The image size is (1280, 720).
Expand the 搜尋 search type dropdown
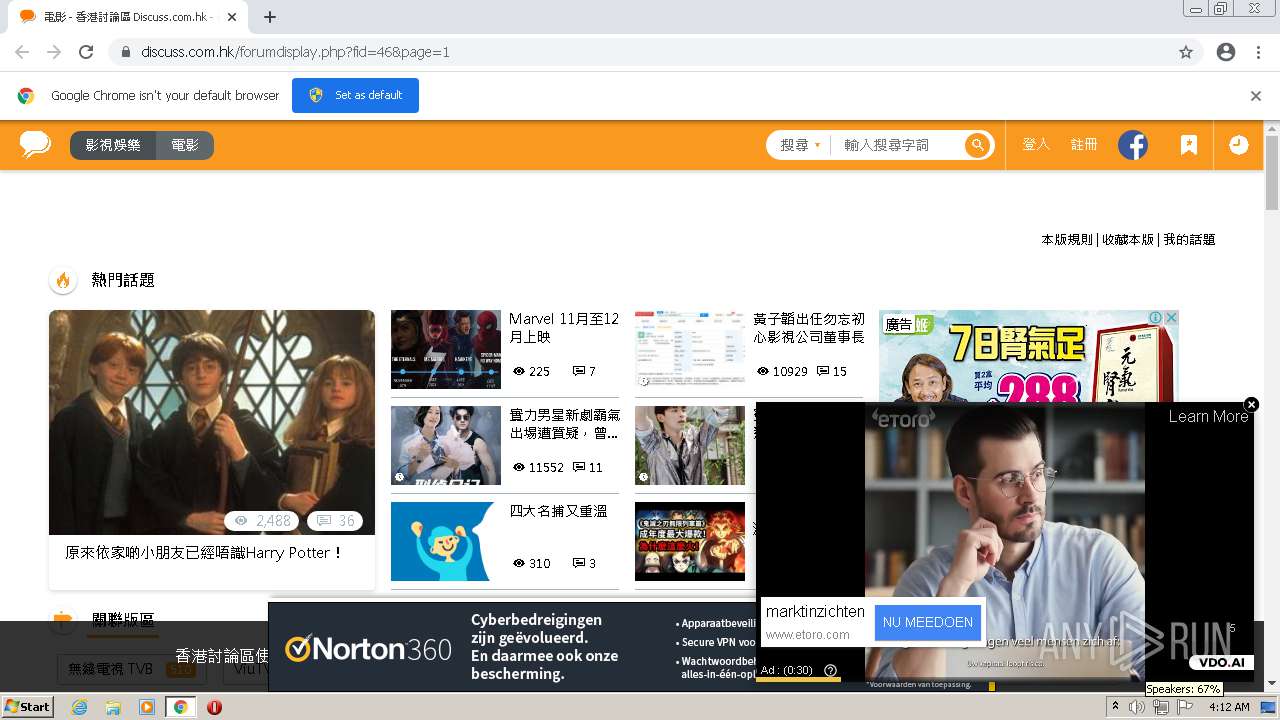[x=800, y=145]
